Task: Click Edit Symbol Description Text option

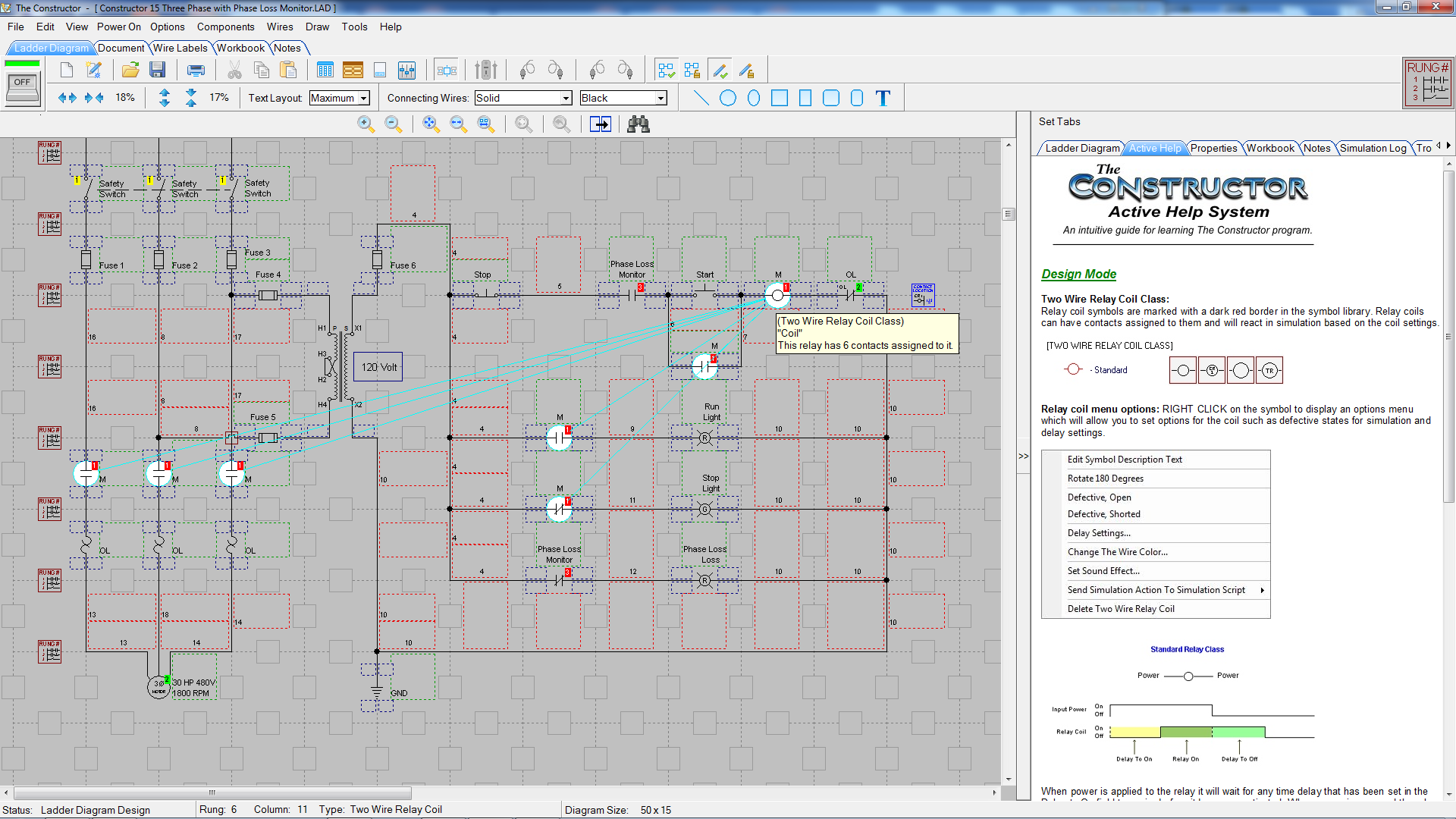Action: point(1156,460)
